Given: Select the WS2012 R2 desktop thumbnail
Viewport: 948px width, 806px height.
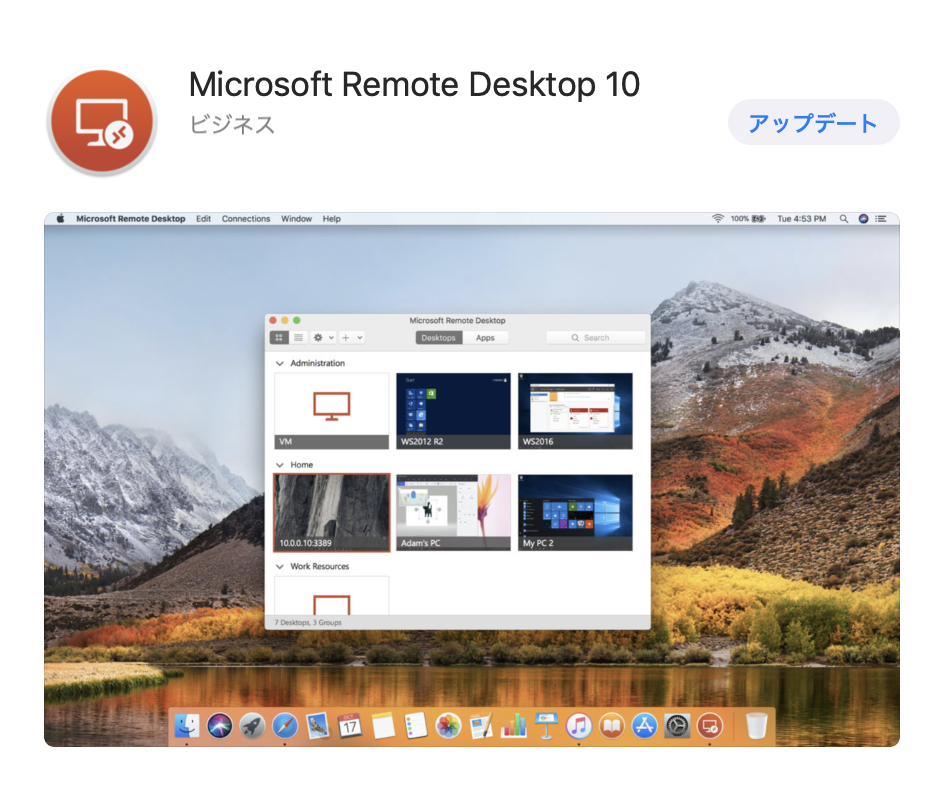Looking at the screenshot, I should coord(453,411).
